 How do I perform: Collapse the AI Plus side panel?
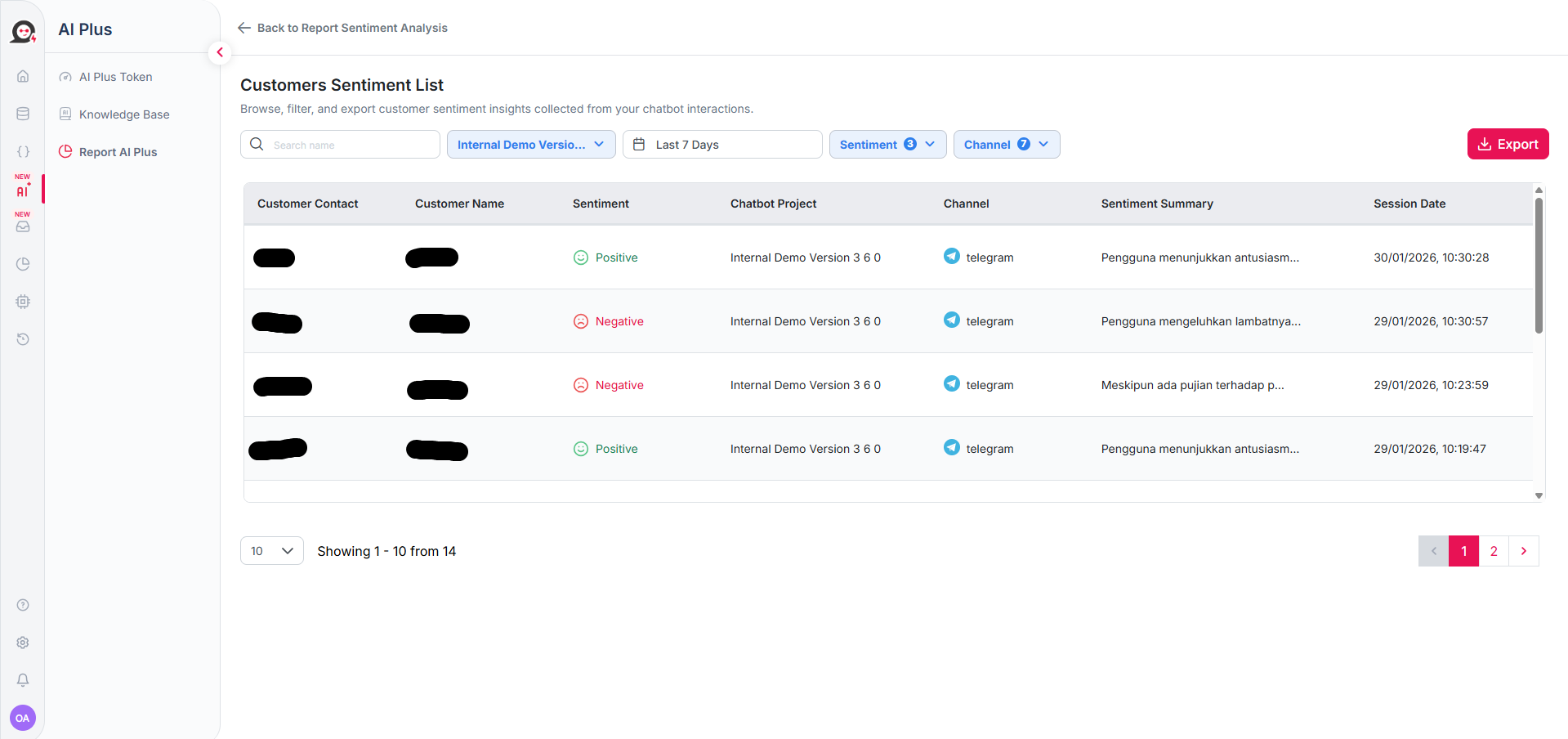click(x=219, y=52)
